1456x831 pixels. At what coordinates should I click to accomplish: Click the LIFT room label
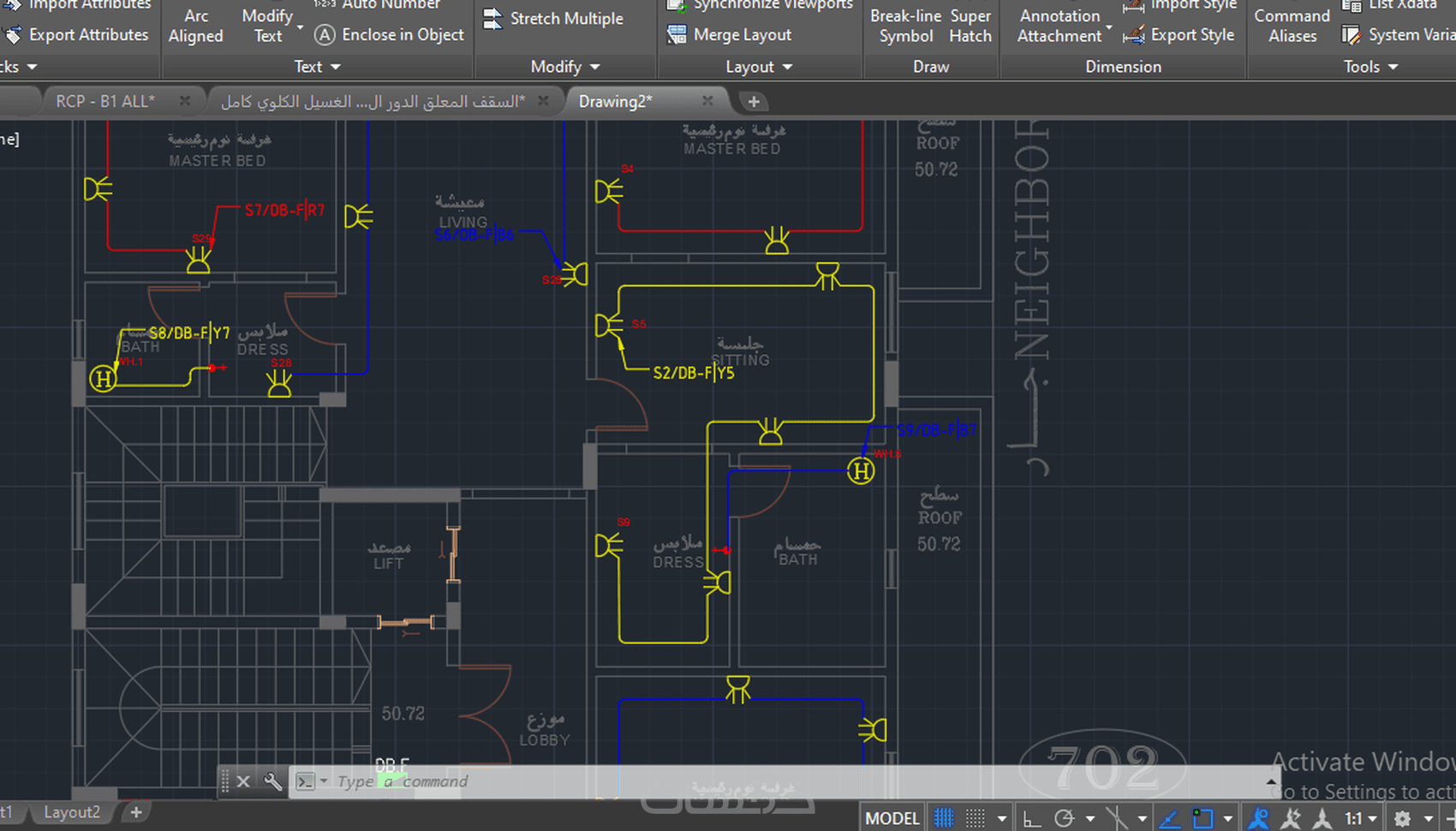click(x=388, y=564)
